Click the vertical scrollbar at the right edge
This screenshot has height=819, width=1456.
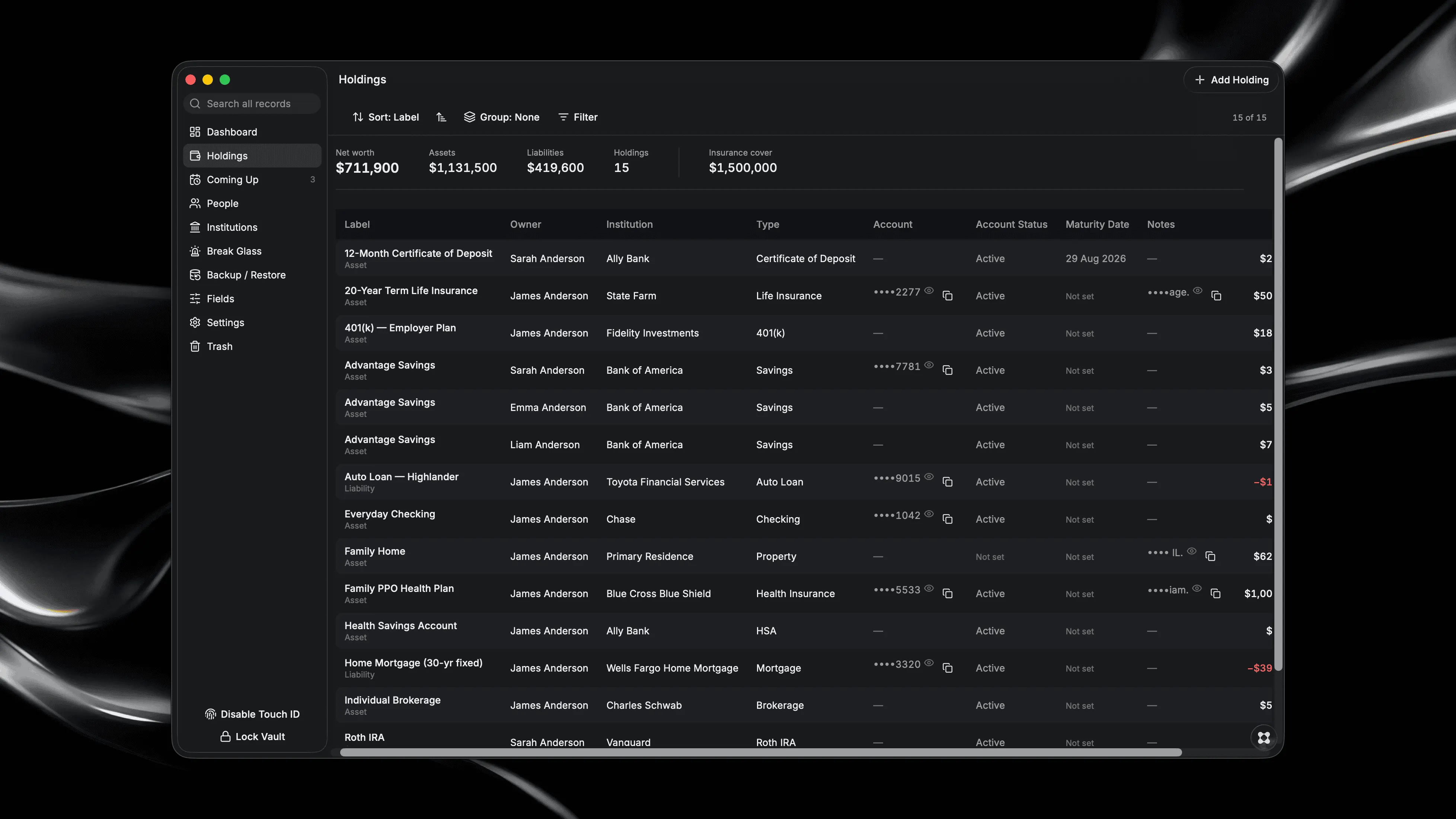[1278, 404]
